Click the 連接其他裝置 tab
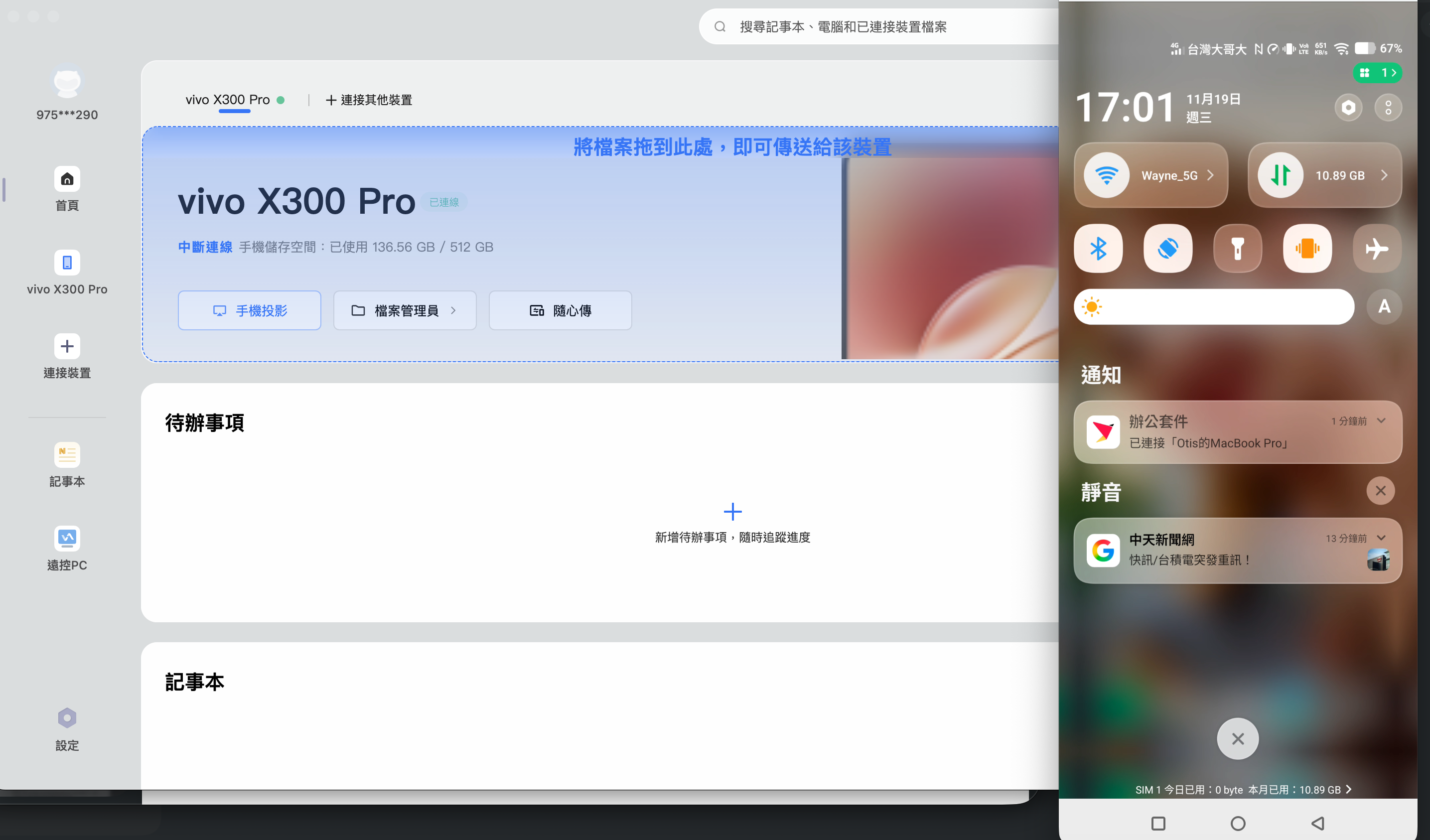 tap(369, 100)
